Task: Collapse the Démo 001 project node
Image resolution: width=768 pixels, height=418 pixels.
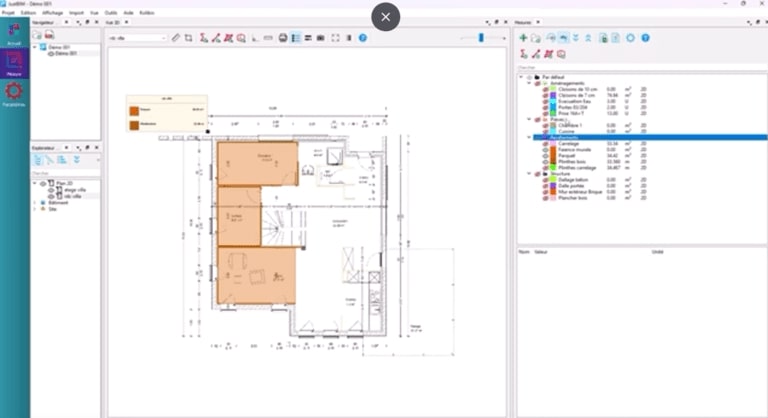Action: [35, 47]
